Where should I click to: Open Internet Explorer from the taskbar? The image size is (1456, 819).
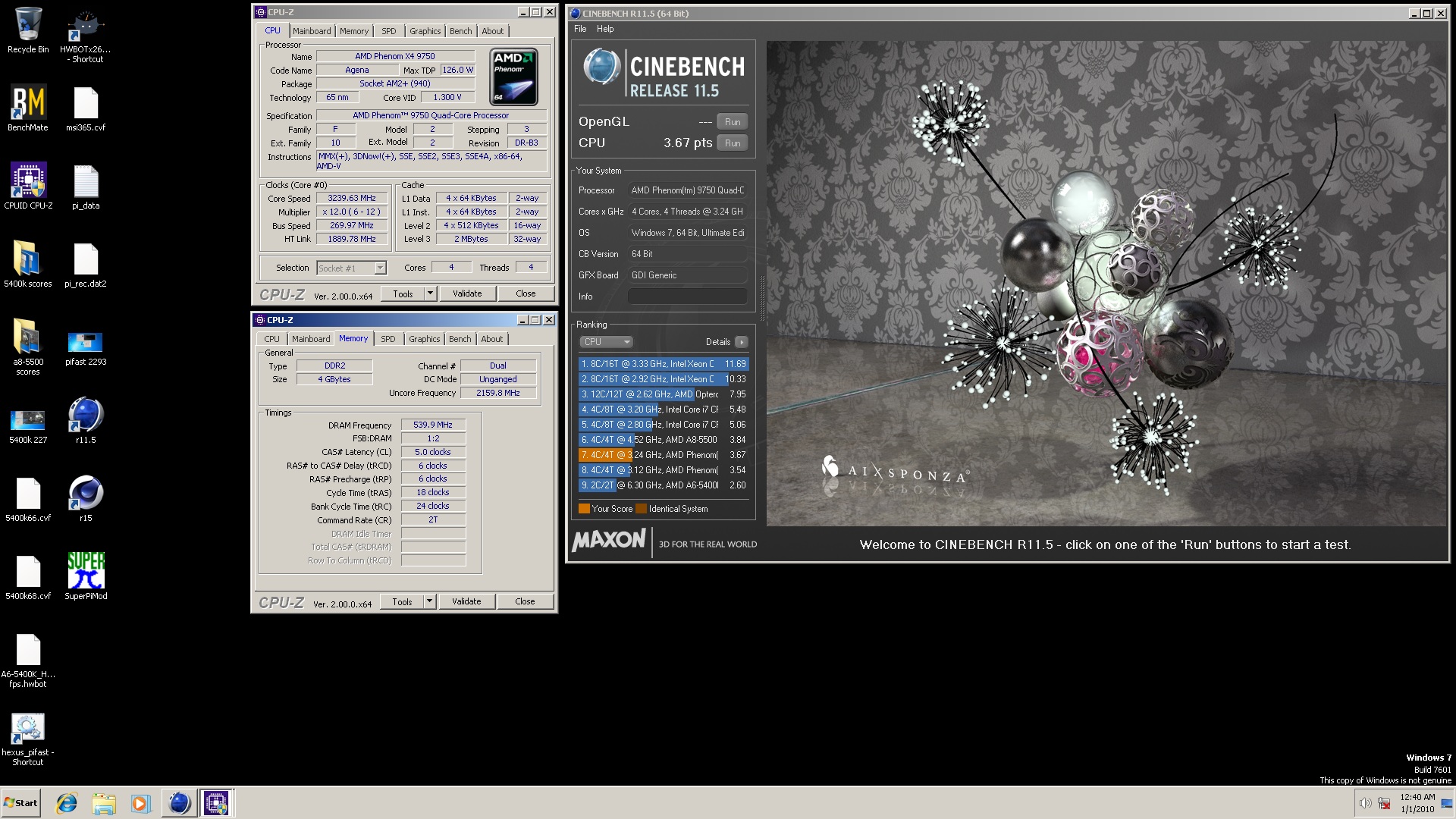pyautogui.click(x=67, y=803)
